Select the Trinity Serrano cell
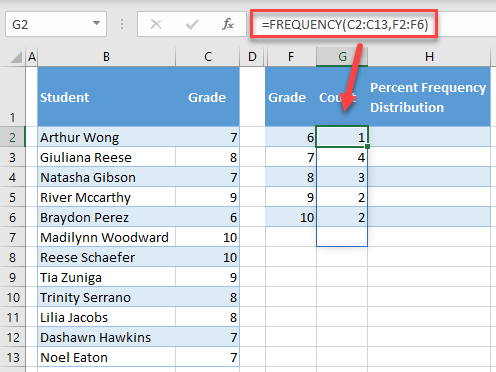The height and width of the screenshot is (372, 496). 106,297
